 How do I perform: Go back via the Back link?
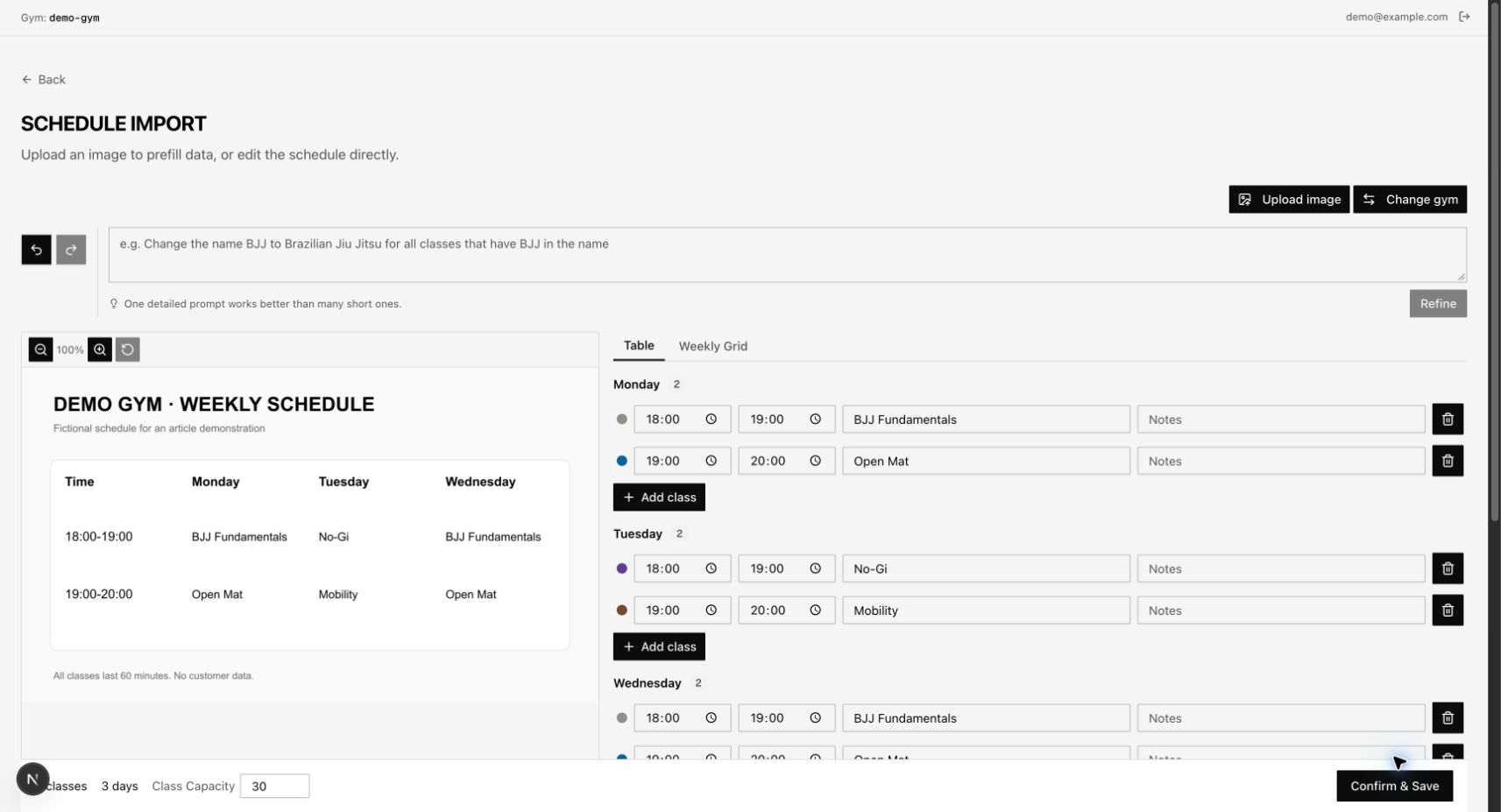[44, 80]
